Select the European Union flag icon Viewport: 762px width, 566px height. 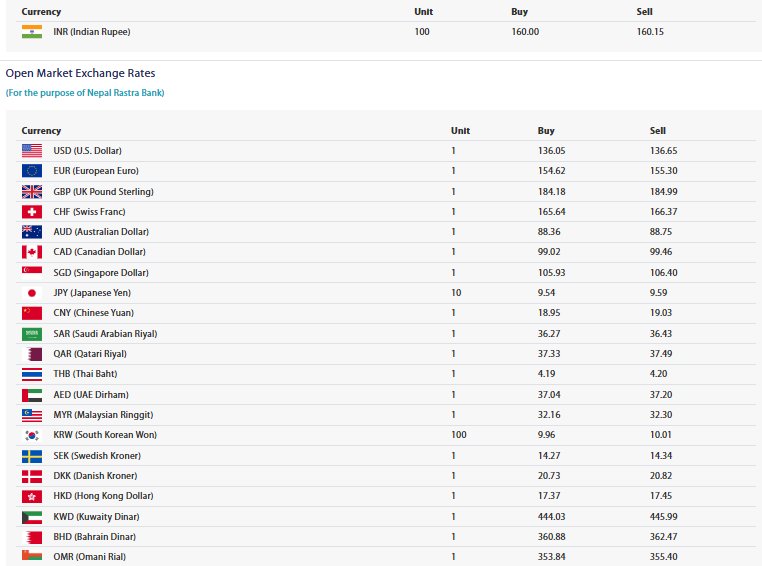(32, 171)
